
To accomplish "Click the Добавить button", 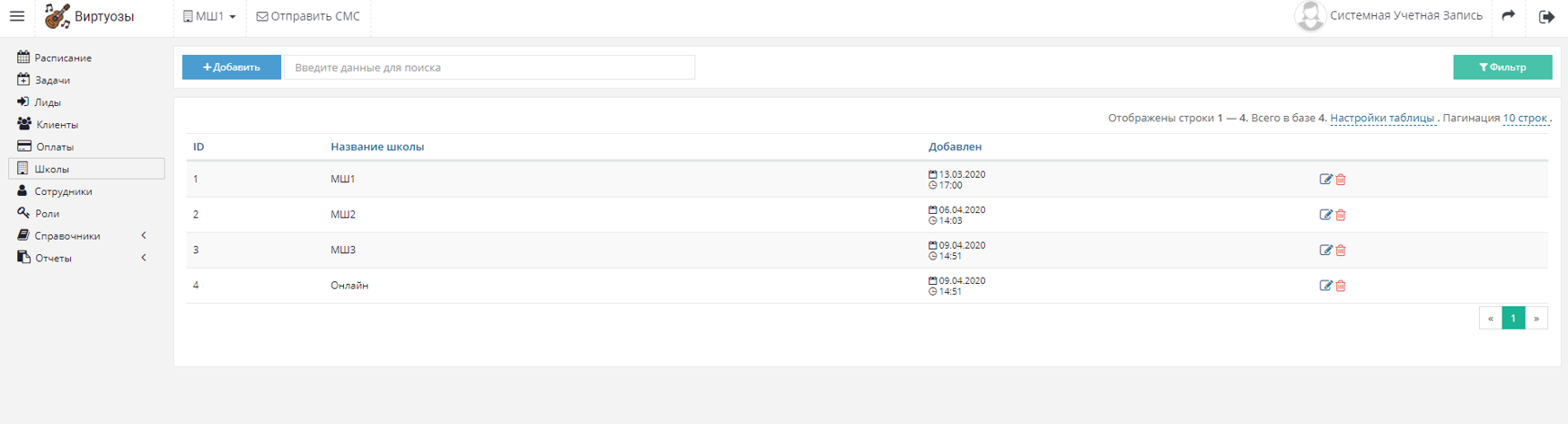I will coord(232,67).
